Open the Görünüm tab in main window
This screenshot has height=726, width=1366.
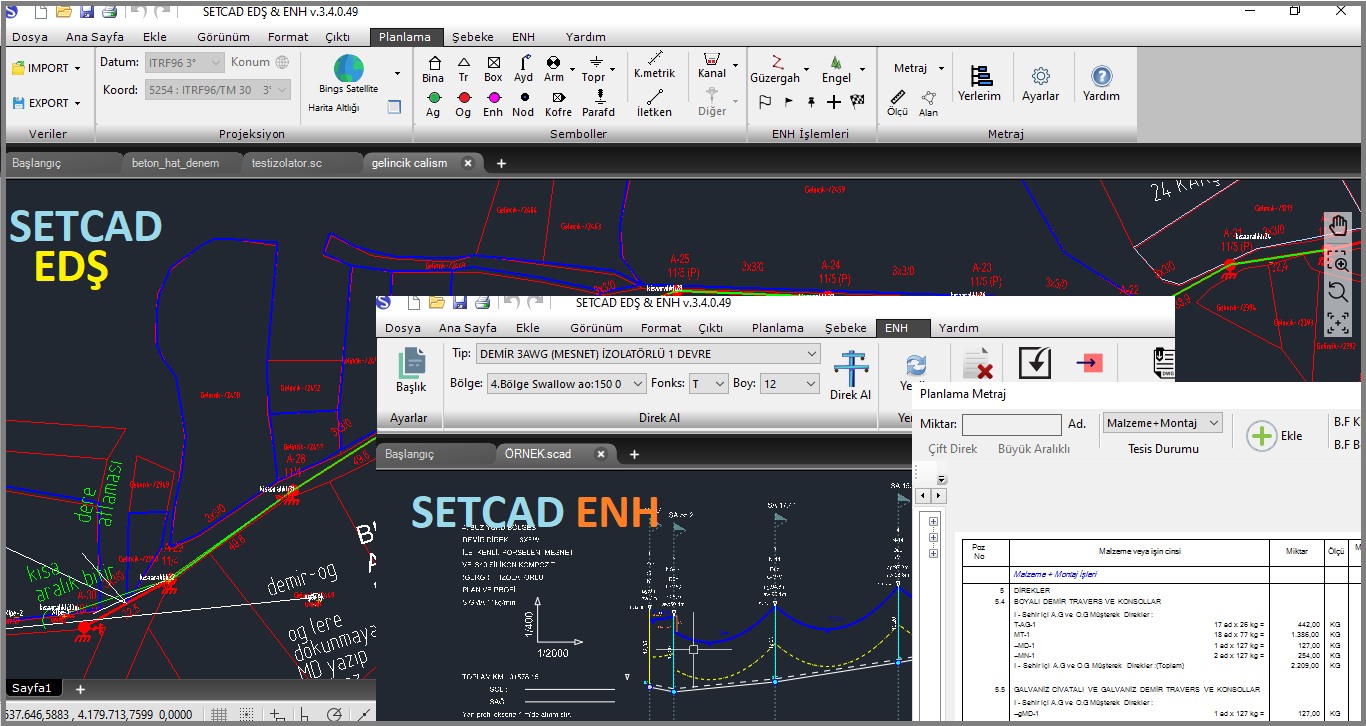pyautogui.click(x=223, y=37)
